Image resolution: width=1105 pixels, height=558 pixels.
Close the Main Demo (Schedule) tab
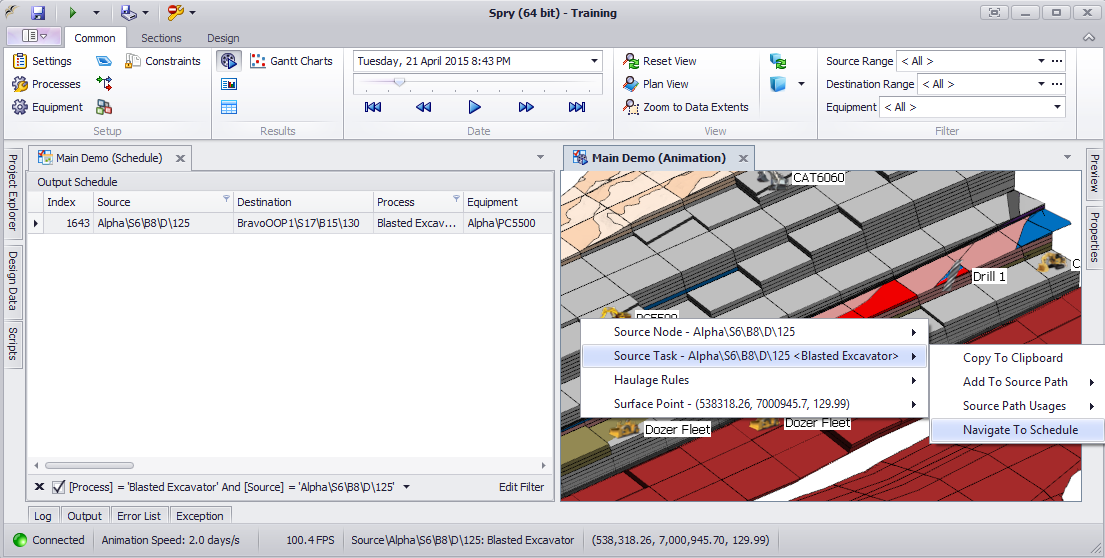tap(180, 158)
